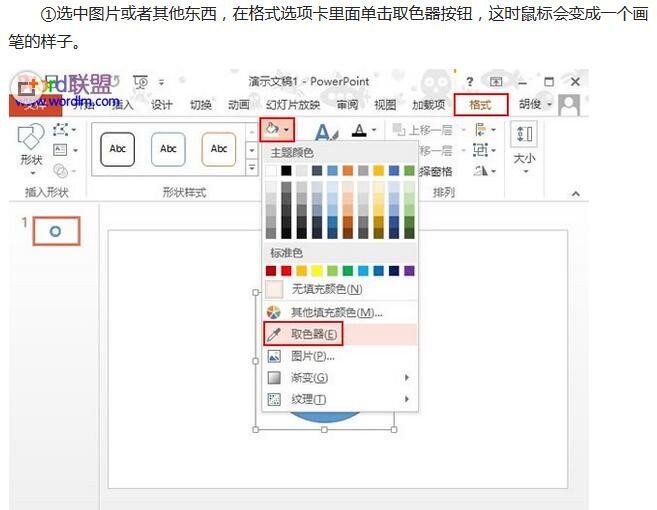The height and width of the screenshot is (510, 657).
Task: Expand the 纹理(T) texture submenu
Action: point(339,399)
